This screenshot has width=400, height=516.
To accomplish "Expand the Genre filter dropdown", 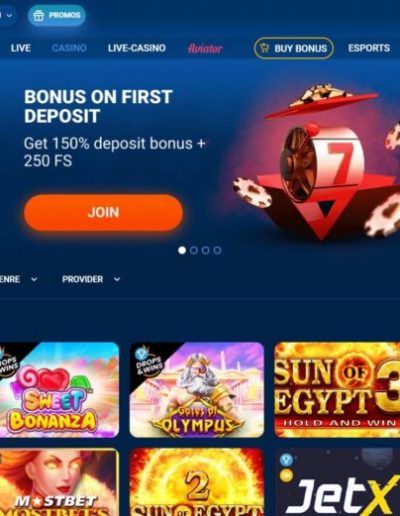I will [x=18, y=279].
